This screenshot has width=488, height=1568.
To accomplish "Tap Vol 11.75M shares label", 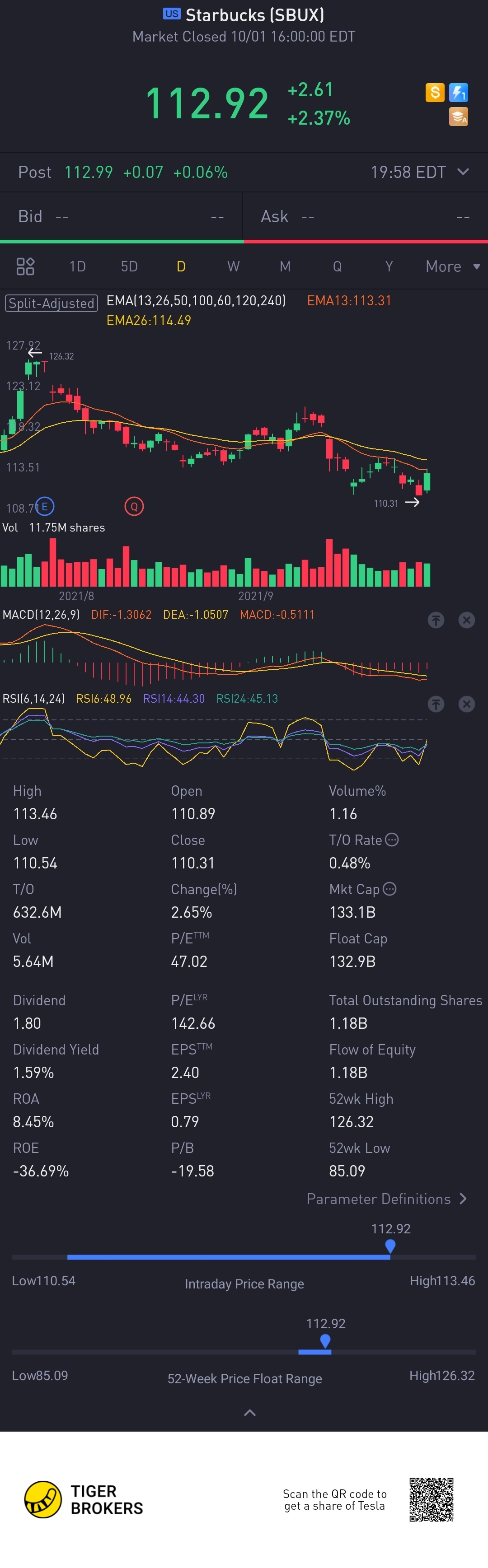I will tap(54, 528).
